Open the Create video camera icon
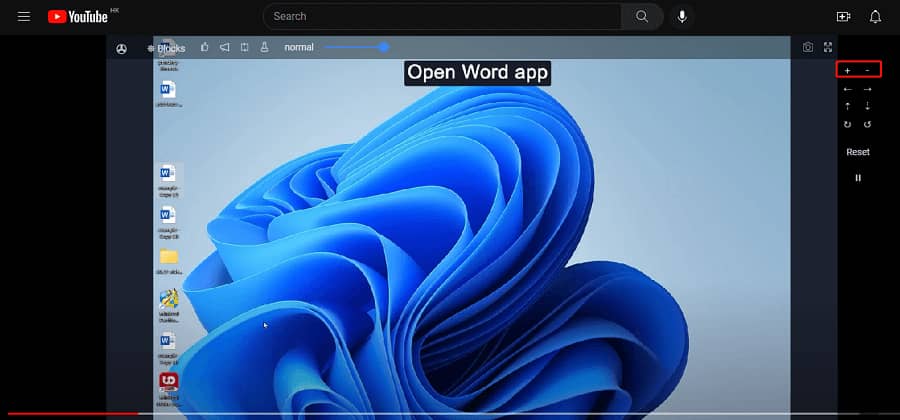Image resolution: width=900 pixels, height=420 pixels. 843,17
